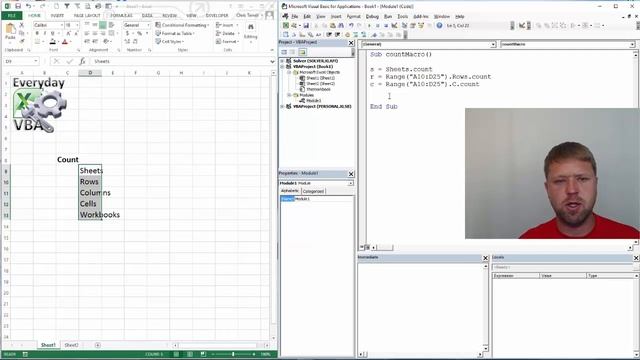Image resolution: width=640 pixels, height=360 pixels.
Task: Select cell containing Workbooks
Action: pyautogui.click(x=90, y=215)
